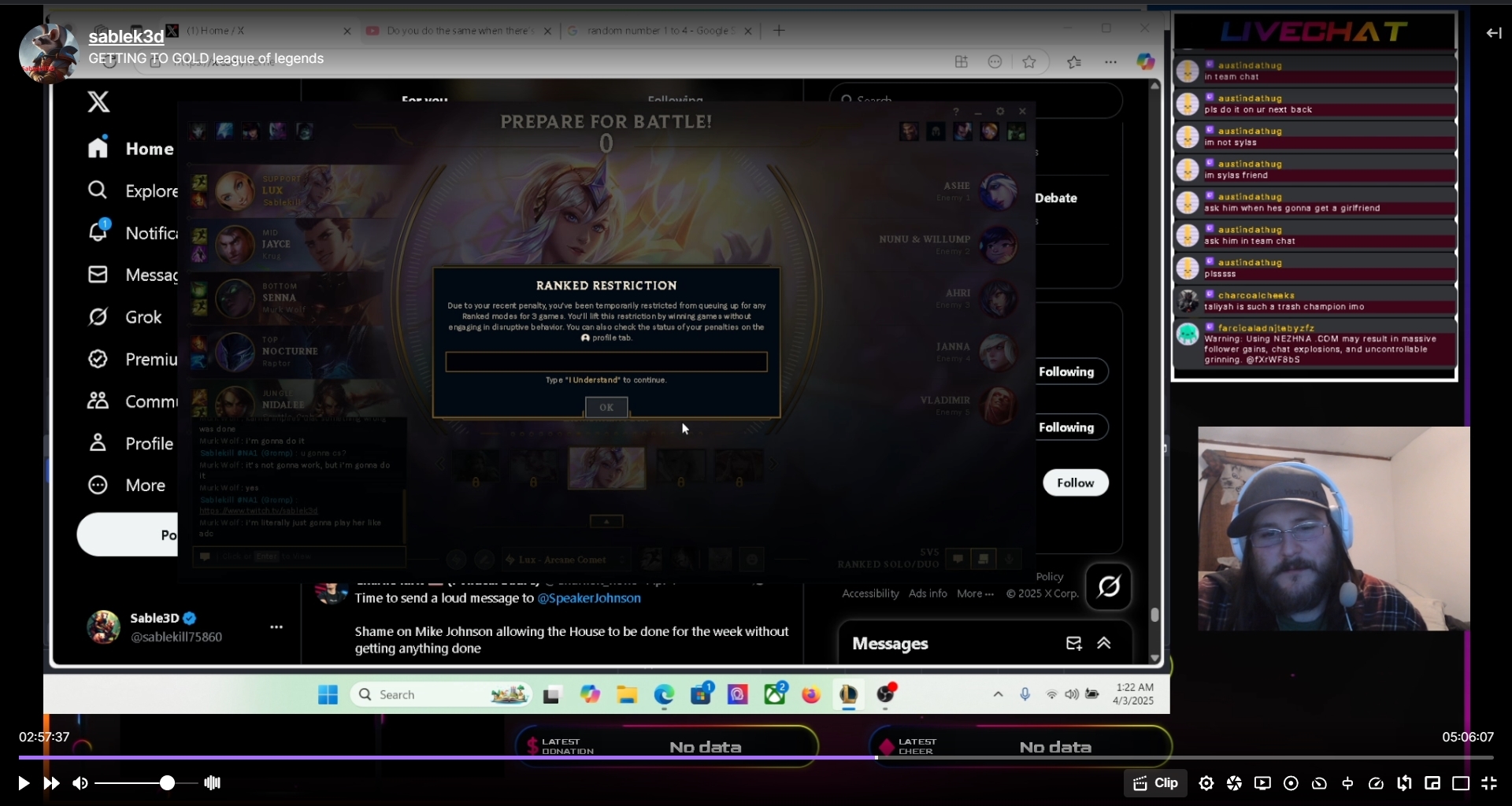Click the @SpeakerJohnson mention link
The height and width of the screenshot is (806, 1512).
589,598
